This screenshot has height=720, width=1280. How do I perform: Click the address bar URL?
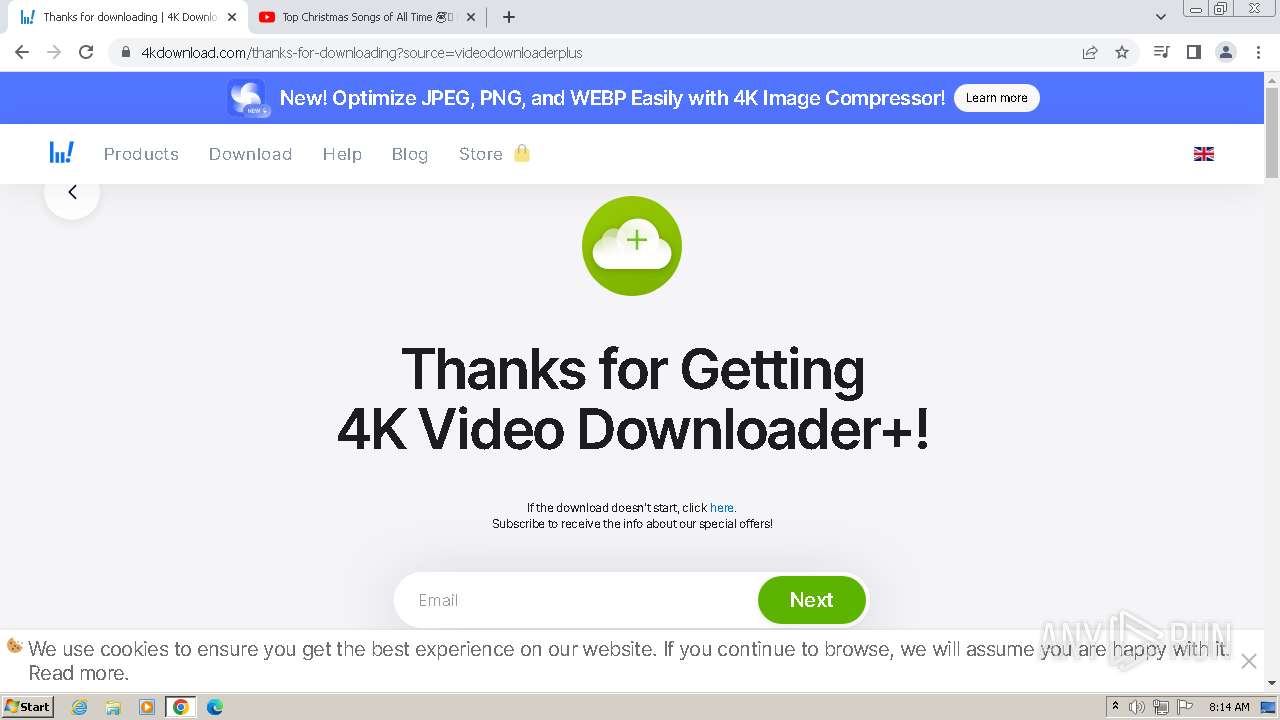click(x=362, y=53)
